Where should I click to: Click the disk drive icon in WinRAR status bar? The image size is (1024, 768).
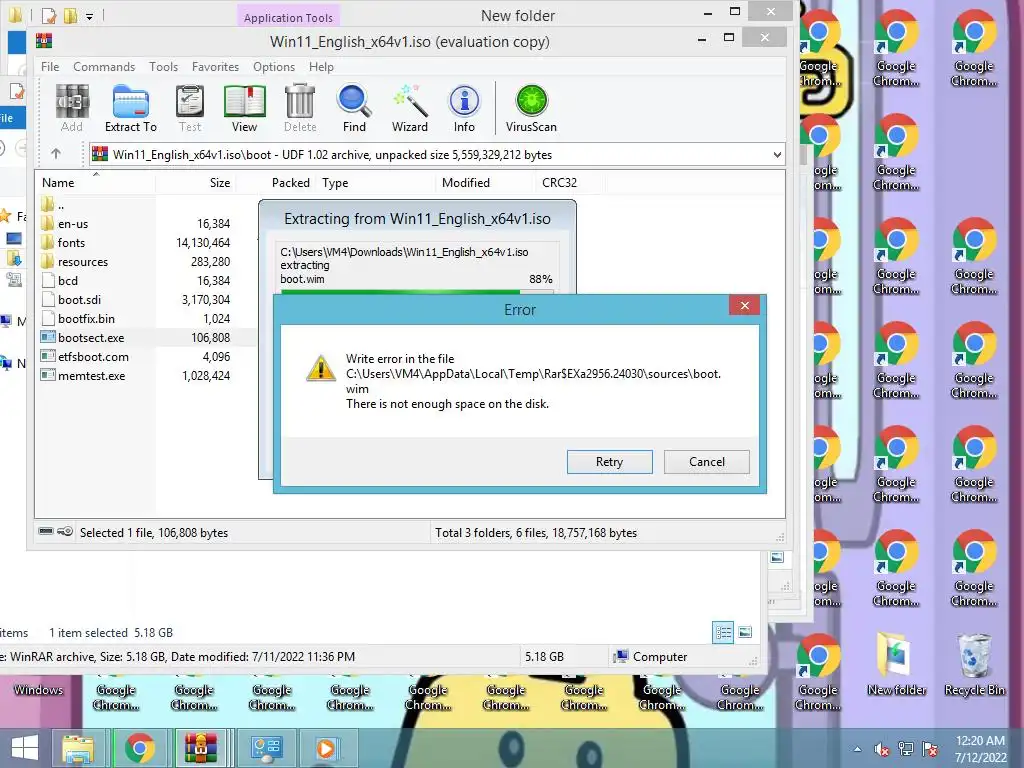[x=46, y=531]
